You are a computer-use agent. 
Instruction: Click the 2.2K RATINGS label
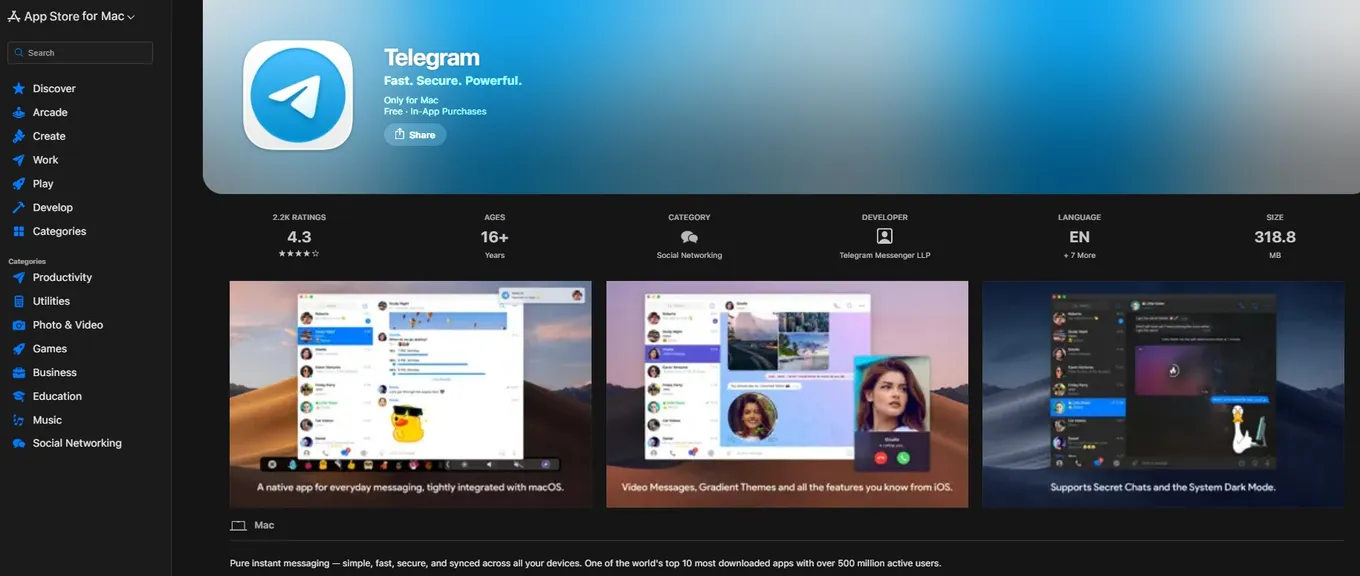(x=299, y=217)
